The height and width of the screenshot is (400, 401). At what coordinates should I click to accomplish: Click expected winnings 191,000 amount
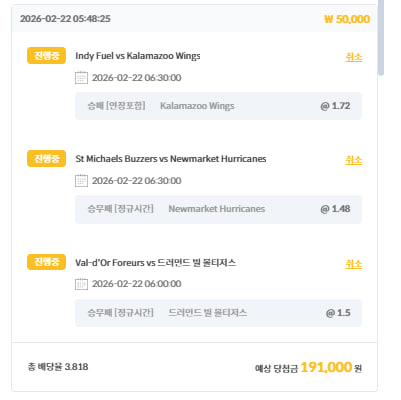pyautogui.click(x=326, y=367)
